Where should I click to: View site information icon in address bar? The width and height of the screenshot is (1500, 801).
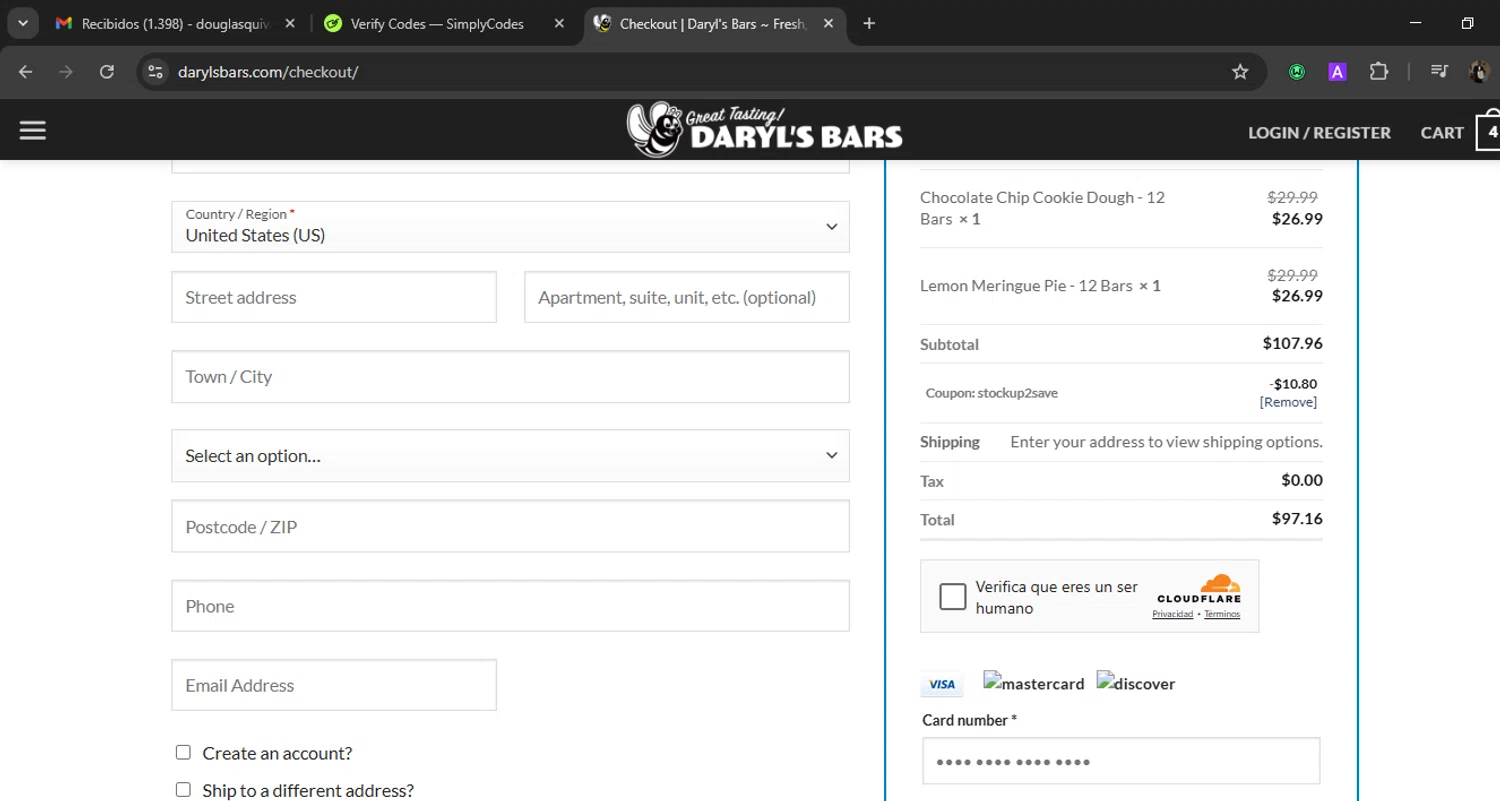(154, 72)
